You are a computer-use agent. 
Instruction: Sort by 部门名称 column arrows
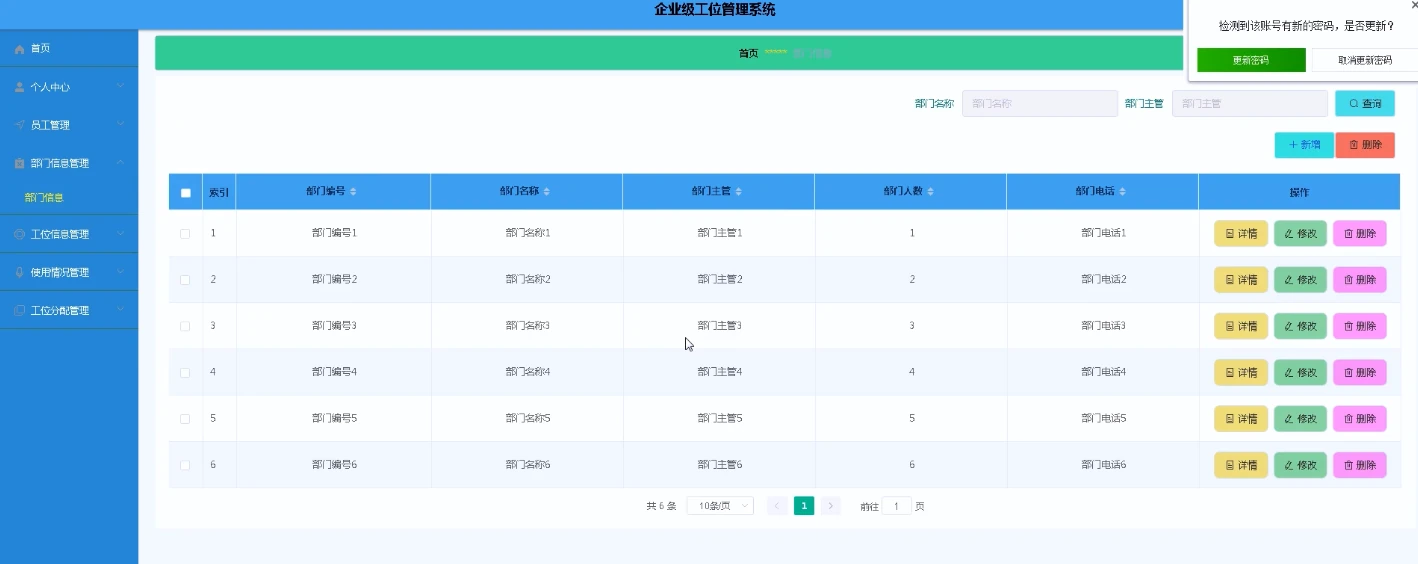click(546, 192)
